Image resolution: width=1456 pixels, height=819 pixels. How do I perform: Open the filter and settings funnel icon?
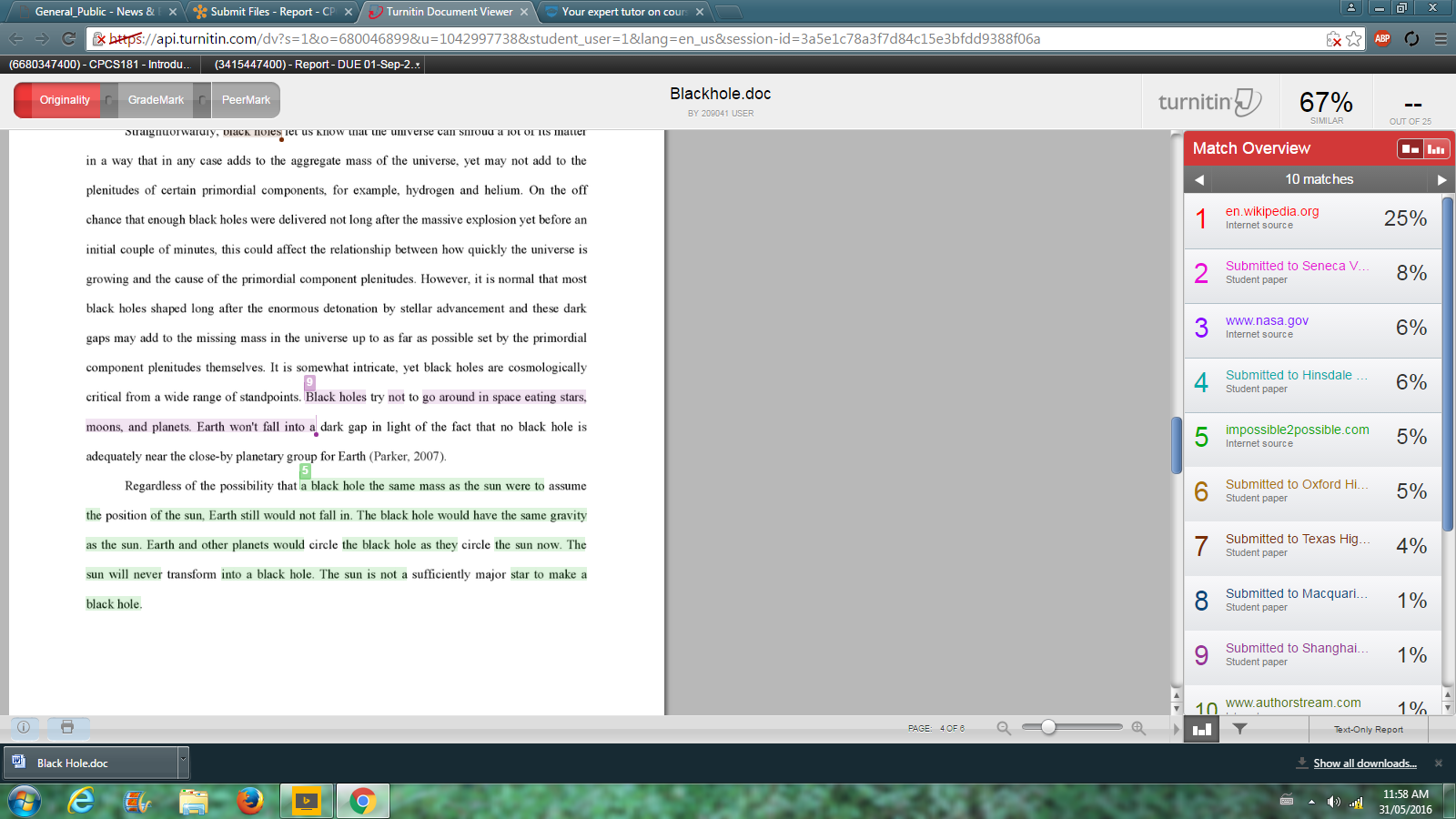(1239, 729)
